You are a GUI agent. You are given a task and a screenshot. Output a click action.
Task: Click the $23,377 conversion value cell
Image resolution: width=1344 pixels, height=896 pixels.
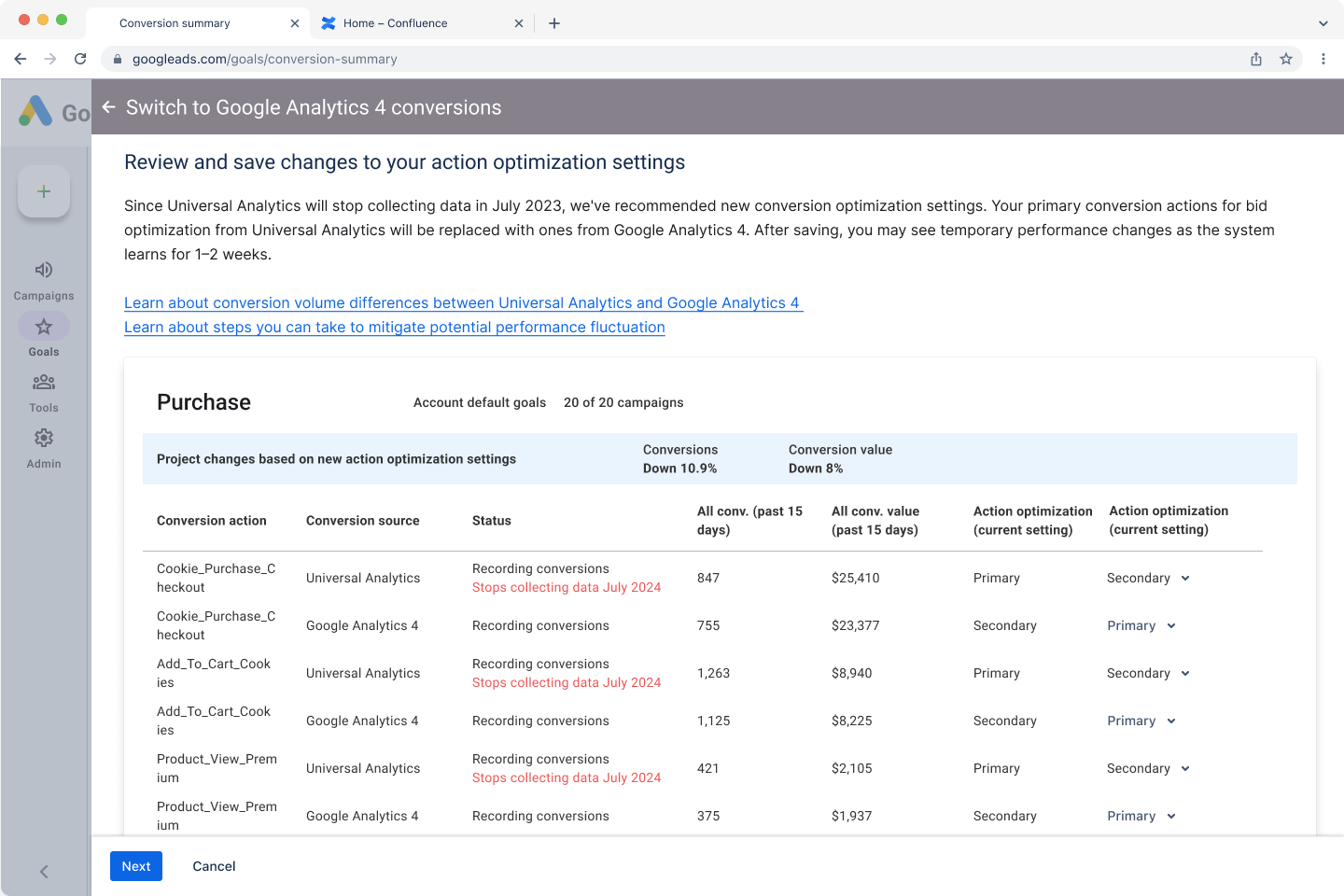pos(856,625)
